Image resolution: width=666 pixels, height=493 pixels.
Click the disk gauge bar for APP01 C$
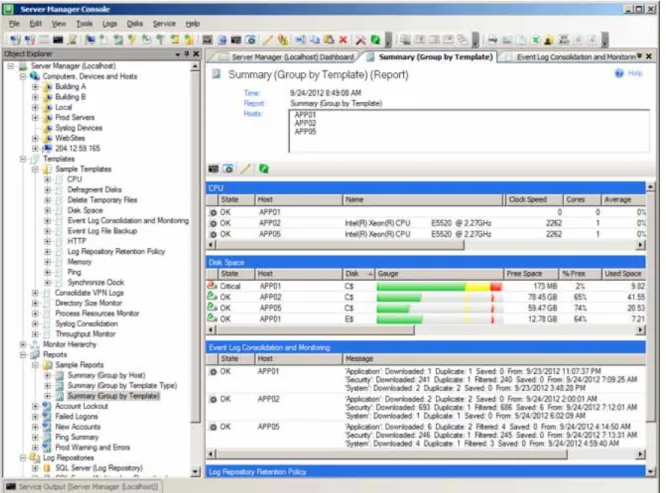click(x=439, y=287)
